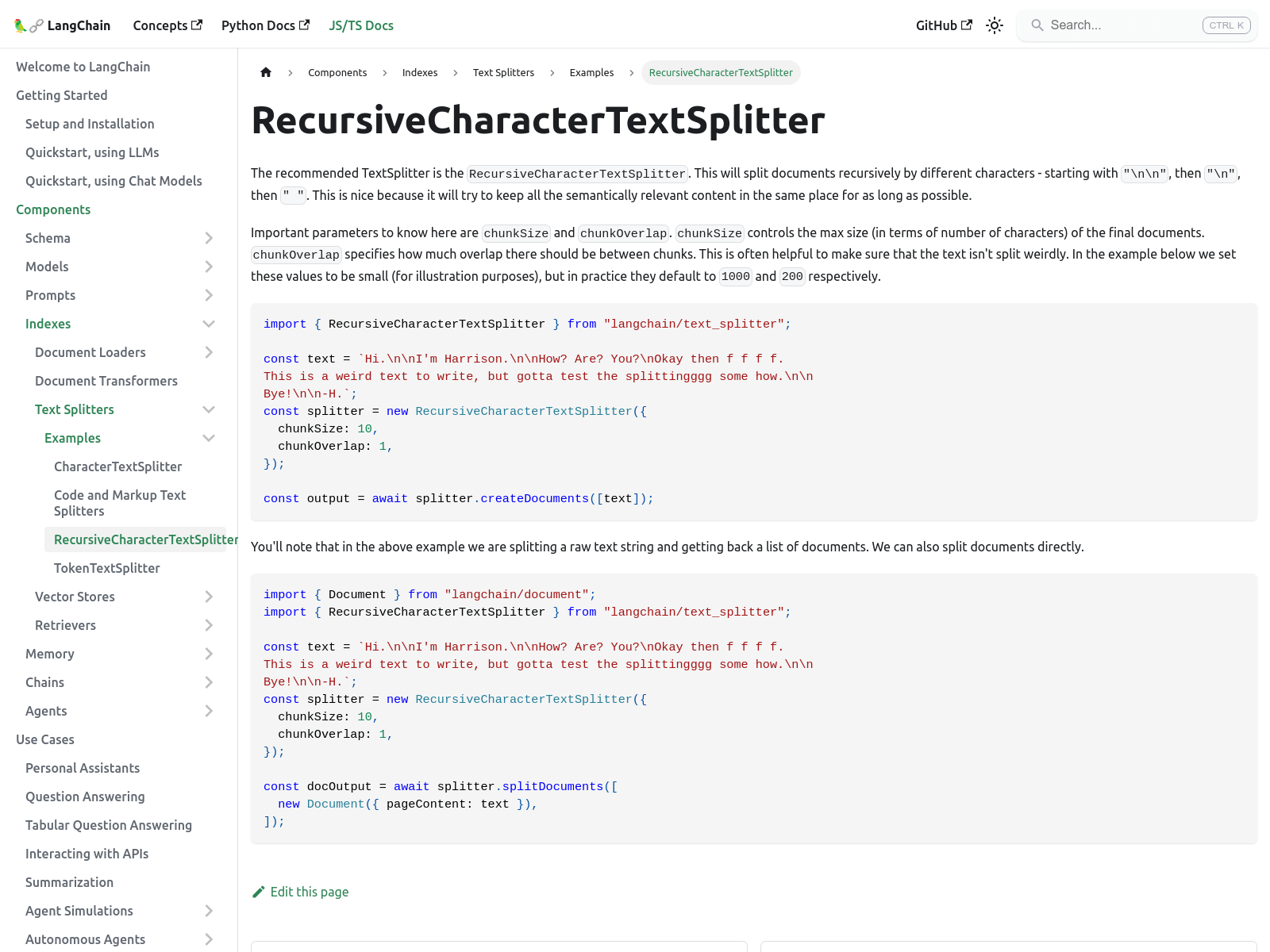
Task: Toggle dark and light mode sun icon
Action: point(995,25)
